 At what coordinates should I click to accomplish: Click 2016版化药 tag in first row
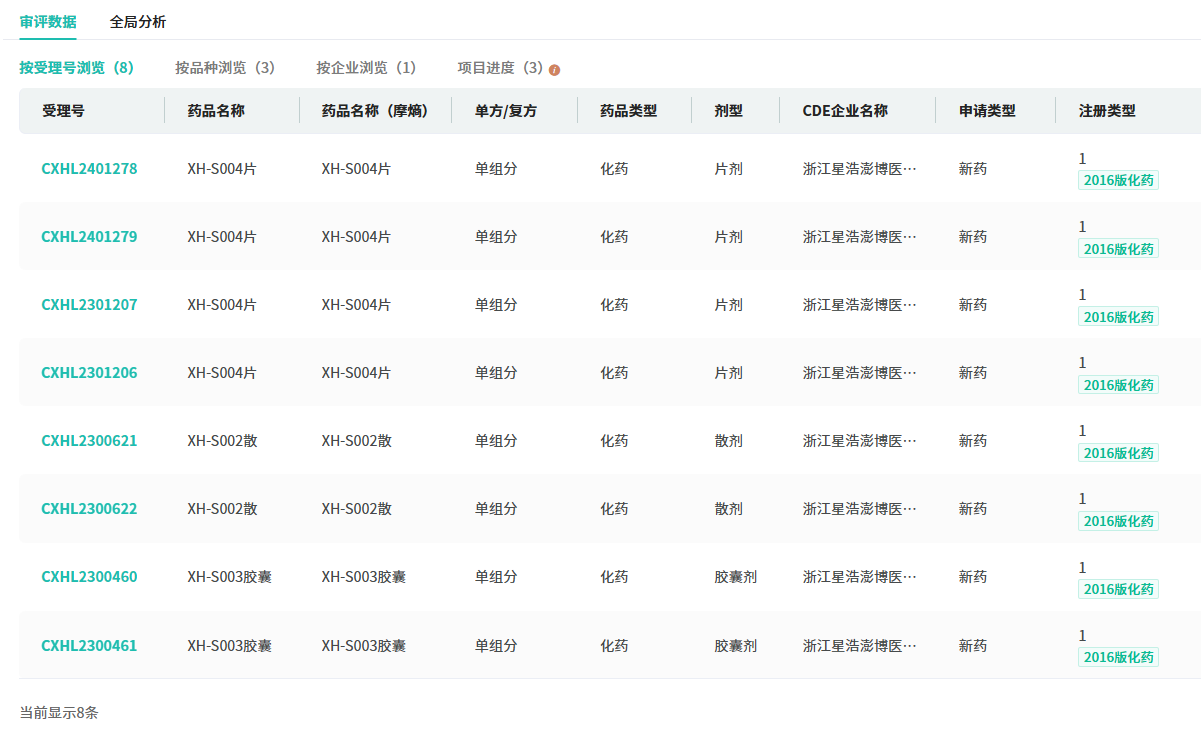pyautogui.click(x=1118, y=181)
